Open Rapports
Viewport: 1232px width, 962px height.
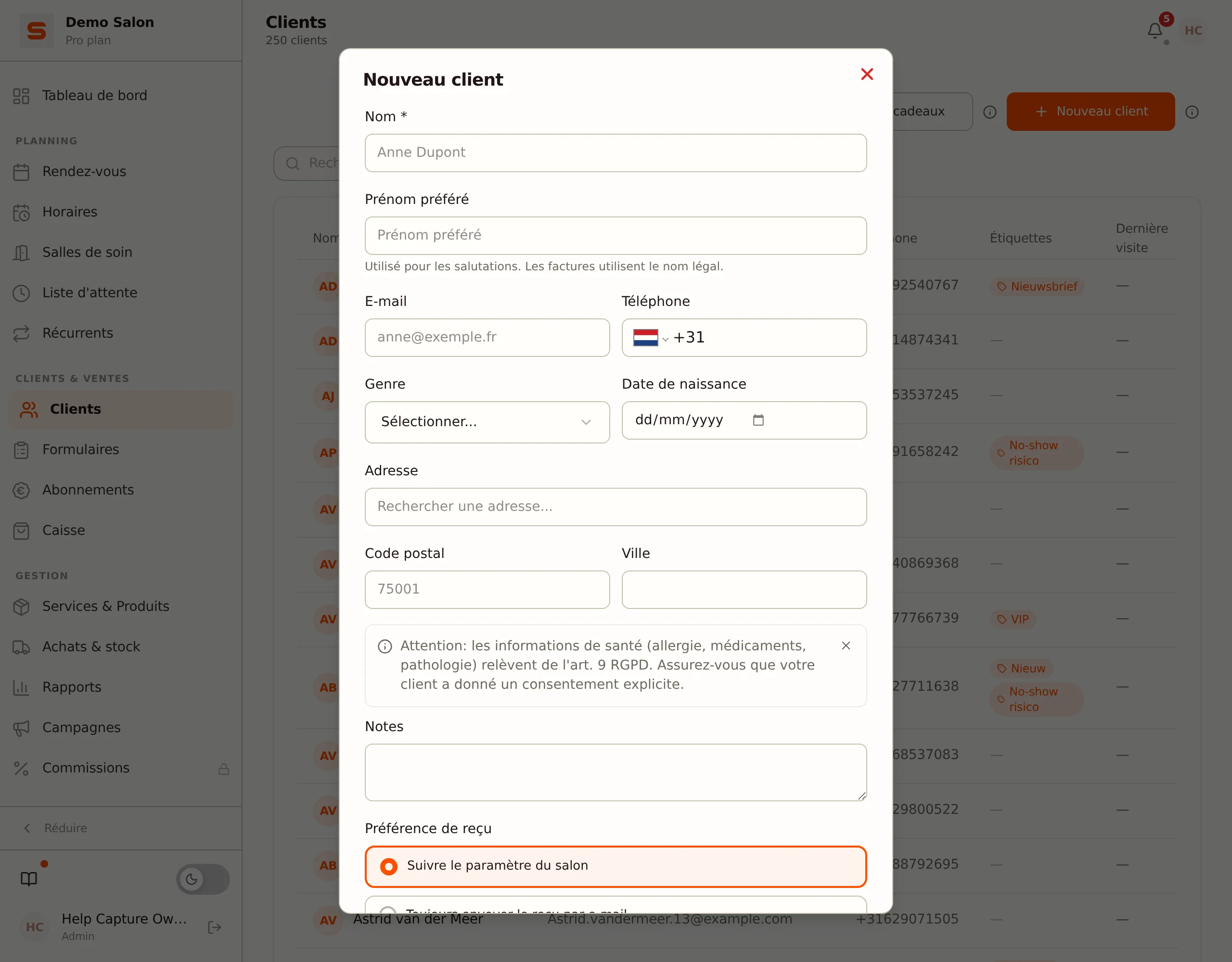(121, 687)
